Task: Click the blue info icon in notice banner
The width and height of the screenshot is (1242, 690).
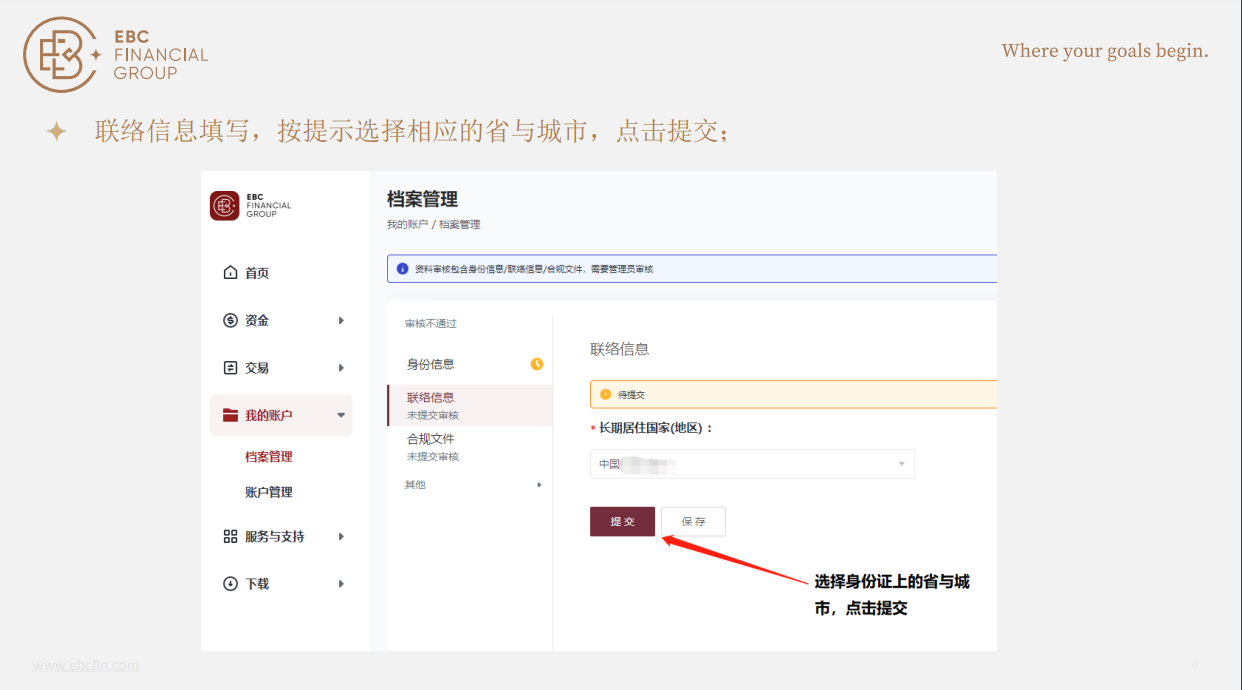Action: (x=402, y=269)
